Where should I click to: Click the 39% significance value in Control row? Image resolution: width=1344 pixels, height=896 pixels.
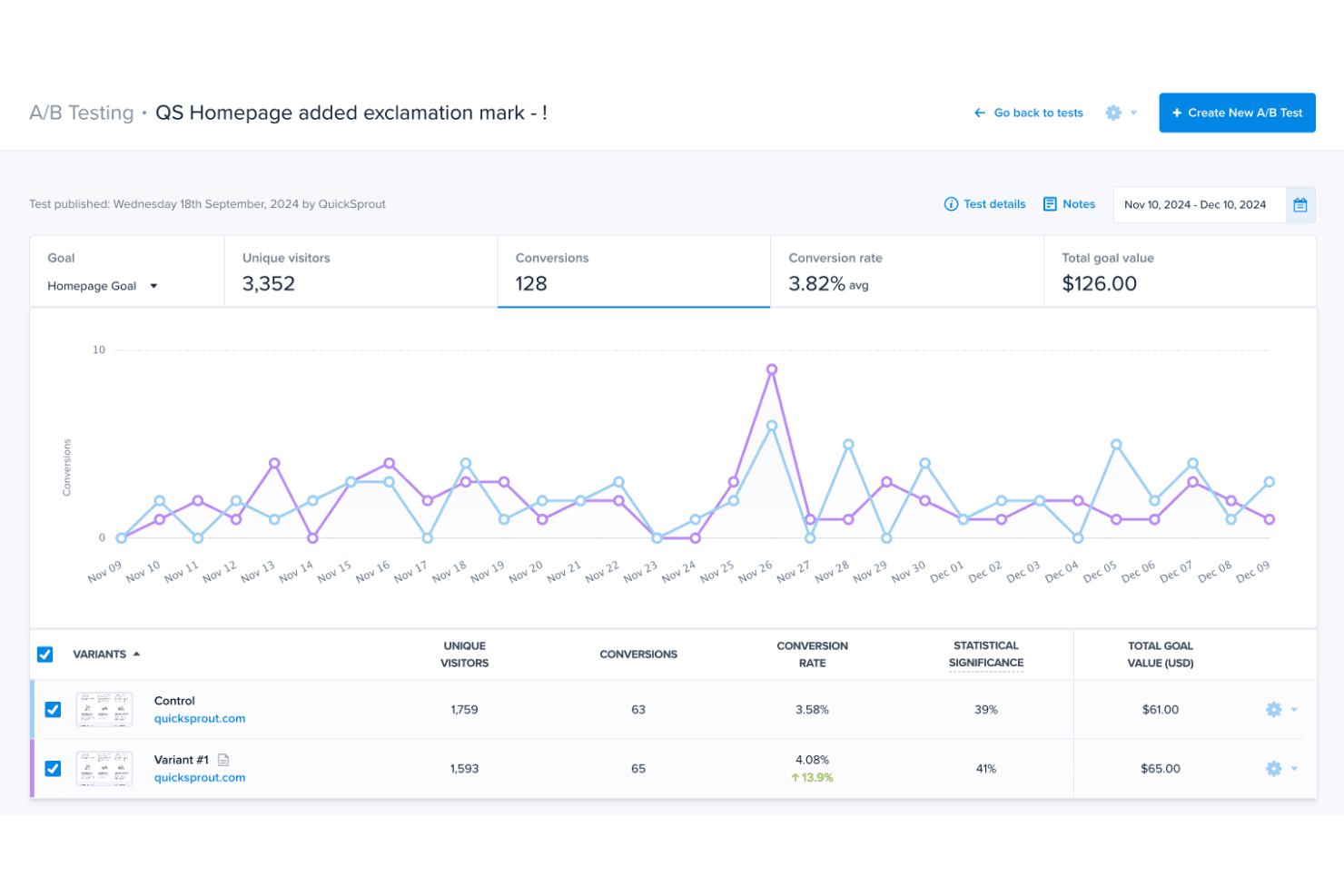[x=986, y=709]
